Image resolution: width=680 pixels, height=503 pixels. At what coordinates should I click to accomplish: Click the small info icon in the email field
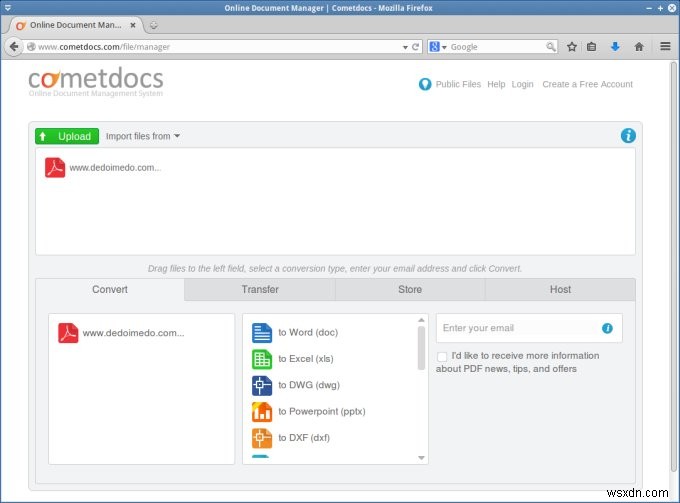607,328
